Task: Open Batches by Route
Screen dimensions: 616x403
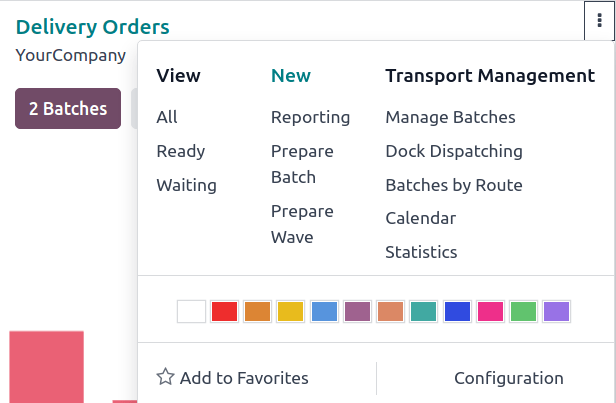Action: click(454, 185)
